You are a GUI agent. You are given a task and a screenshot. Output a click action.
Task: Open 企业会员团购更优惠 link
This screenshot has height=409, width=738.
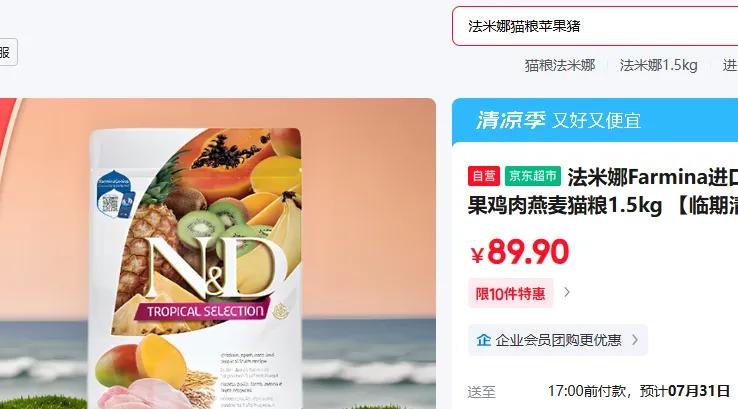click(x=558, y=340)
